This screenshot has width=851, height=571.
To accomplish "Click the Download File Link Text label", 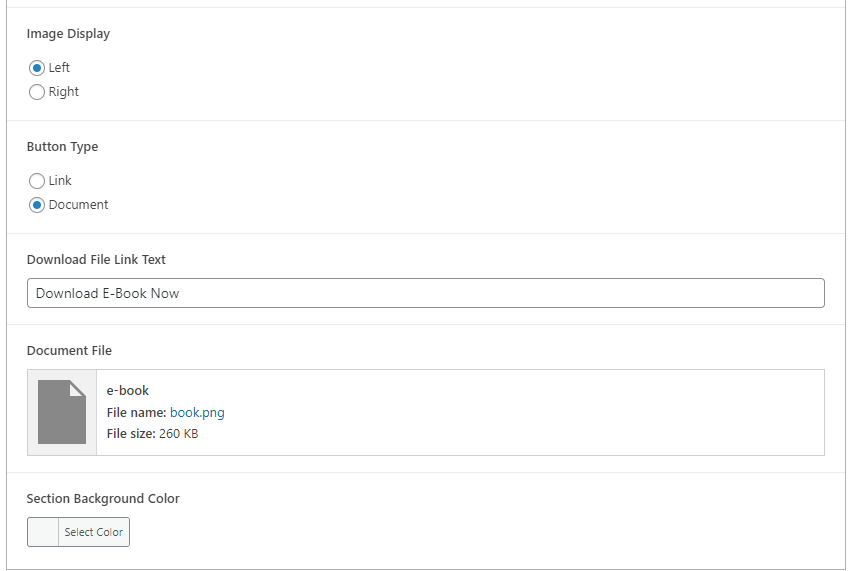I will (x=96, y=260).
